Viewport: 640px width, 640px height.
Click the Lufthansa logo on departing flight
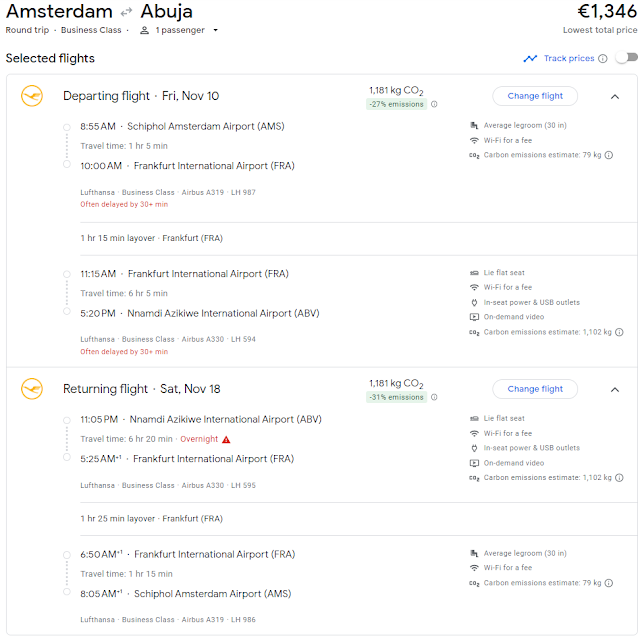[x=31, y=96]
